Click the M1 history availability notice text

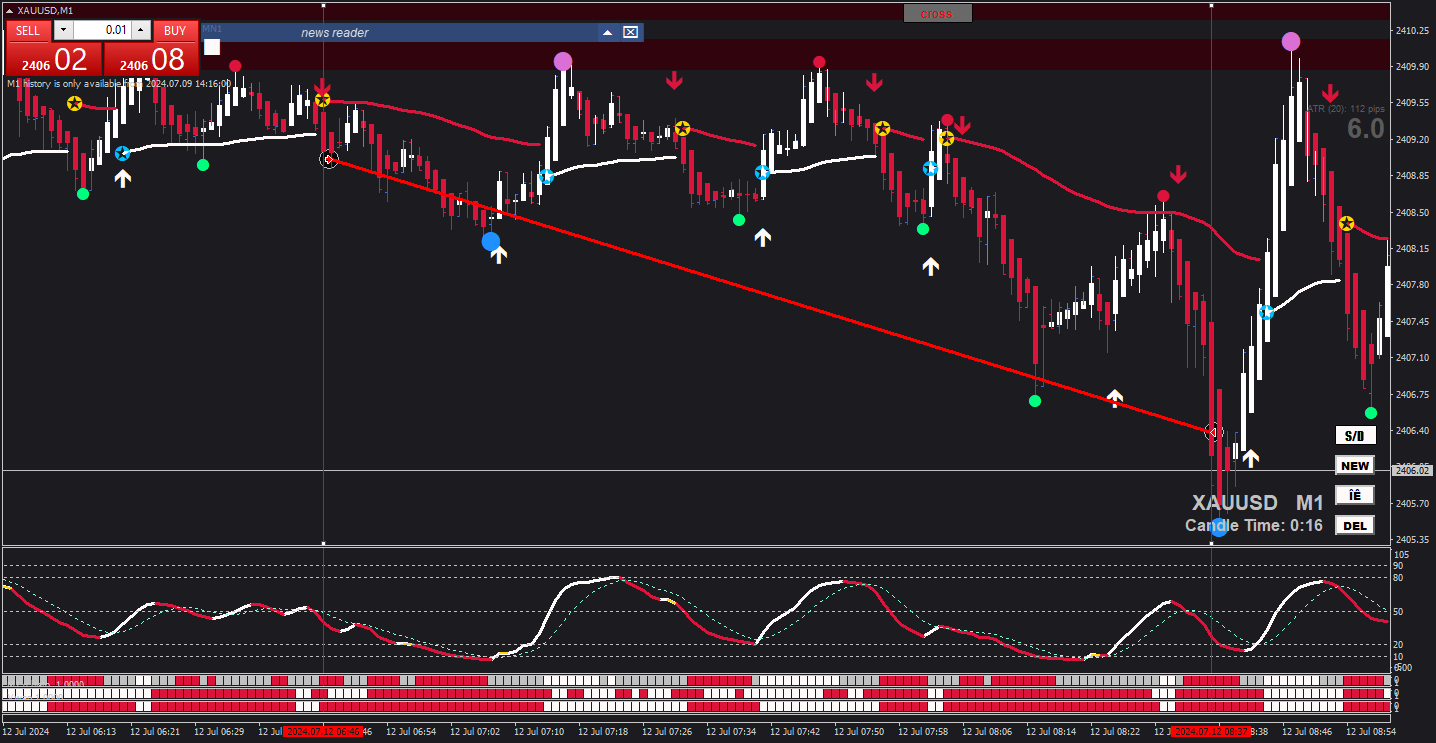[119, 83]
